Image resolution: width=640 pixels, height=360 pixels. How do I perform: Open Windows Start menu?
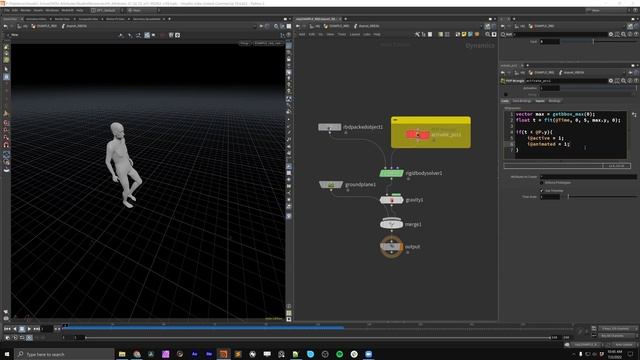coord(7,354)
